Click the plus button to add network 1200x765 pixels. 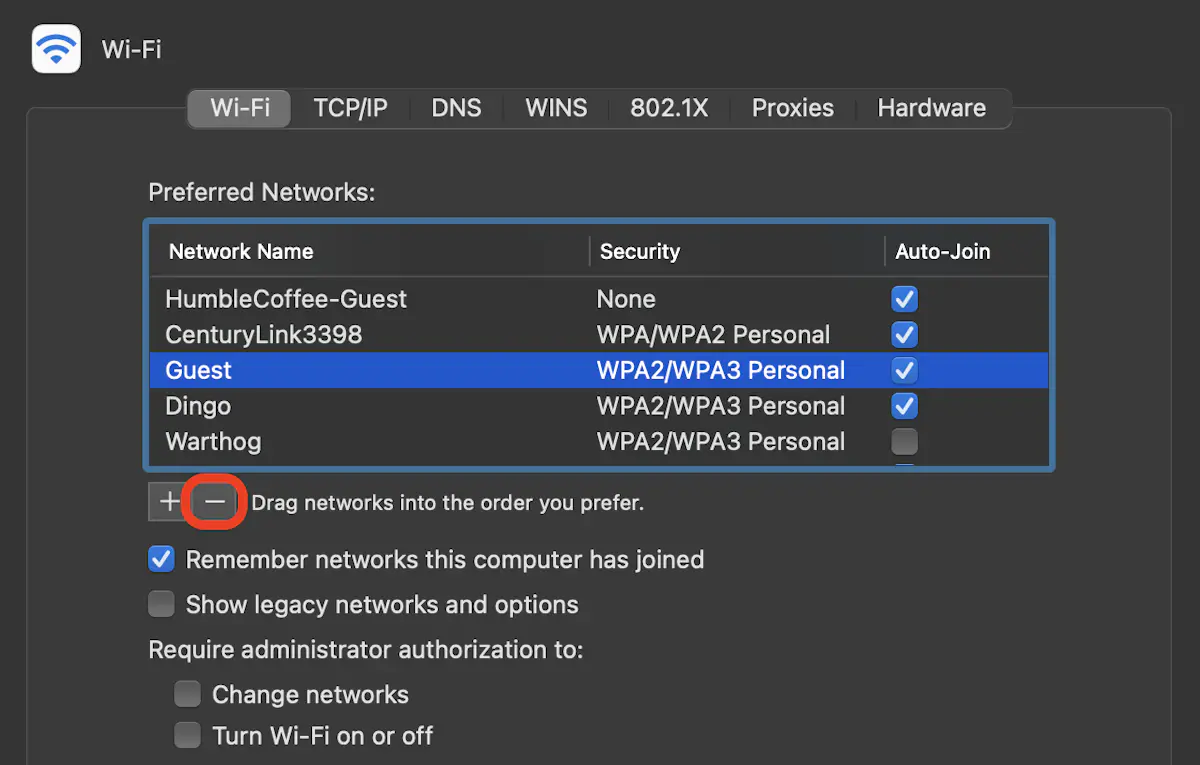click(169, 502)
